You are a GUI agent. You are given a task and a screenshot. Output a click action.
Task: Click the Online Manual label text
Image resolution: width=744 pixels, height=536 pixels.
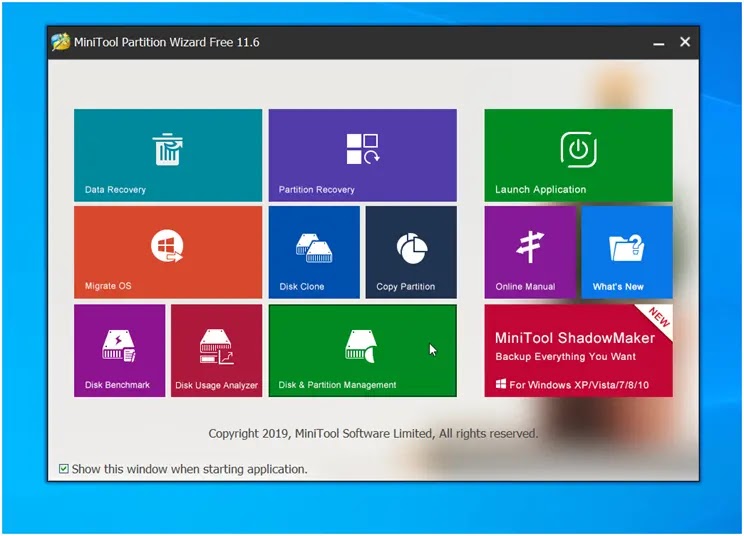[x=525, y=286]
